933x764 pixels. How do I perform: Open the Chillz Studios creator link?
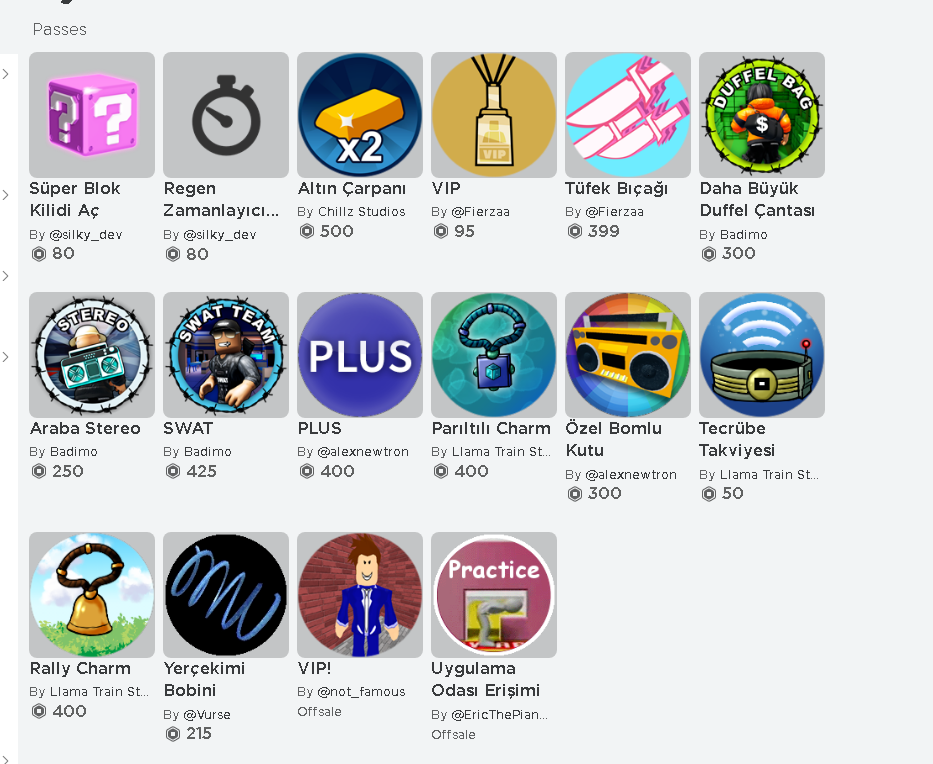pos(362,212)
